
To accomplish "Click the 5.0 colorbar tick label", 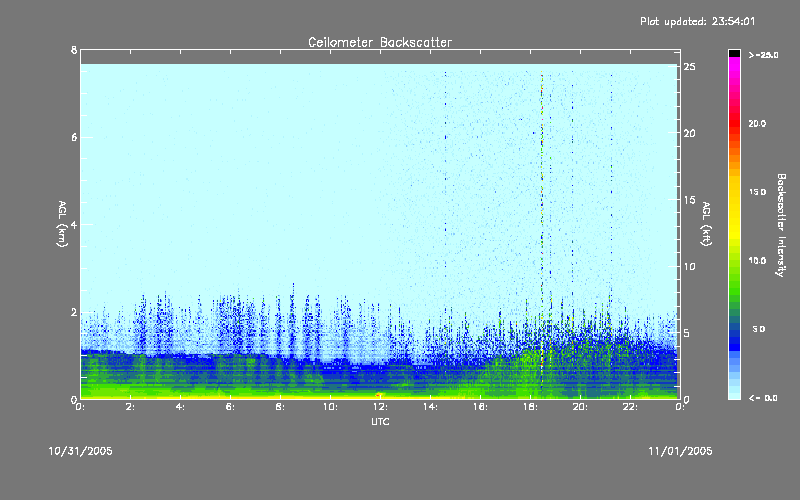I will point(759,329).
